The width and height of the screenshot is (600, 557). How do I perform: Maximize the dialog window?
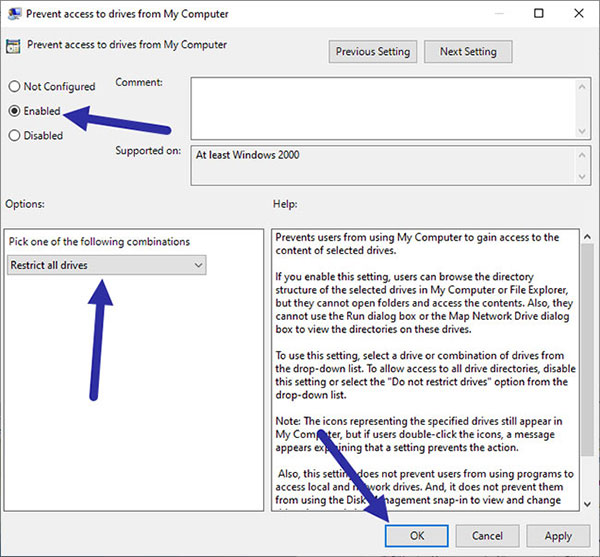[x=538, y=13]
